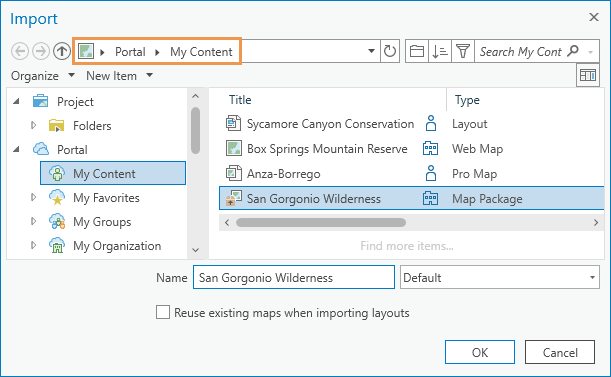Screen dimensions: 611x377
Task: Click the My Organization cloud icon
Action: tap(57, 246)
